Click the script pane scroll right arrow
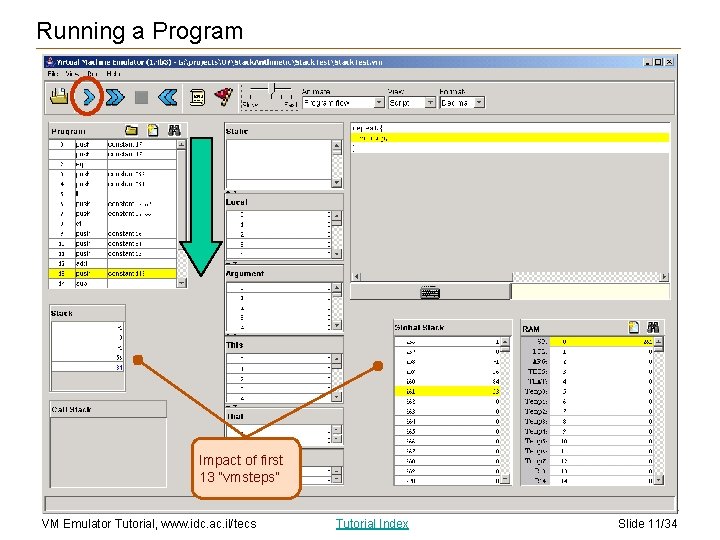The width and height of the screenshot is (720, 540). (664, 276)
